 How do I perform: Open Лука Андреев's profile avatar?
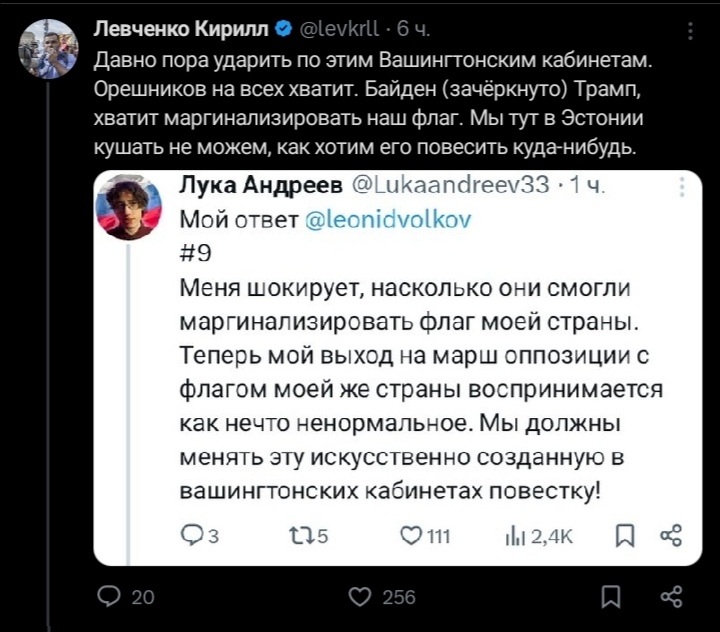[x=129, y=207]
